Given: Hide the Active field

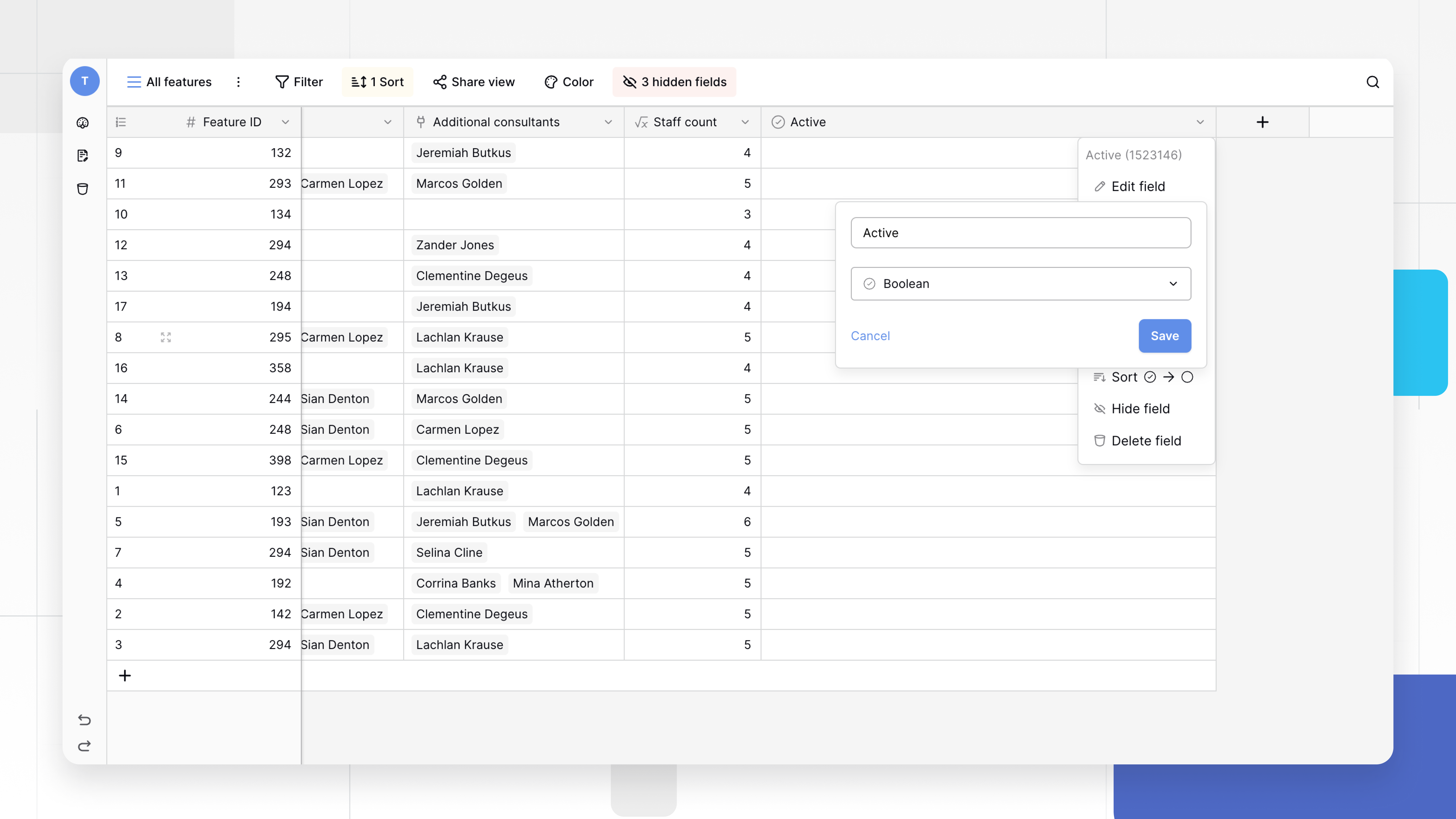Looking at the screenshot, I should click(x=1140, y=409).
